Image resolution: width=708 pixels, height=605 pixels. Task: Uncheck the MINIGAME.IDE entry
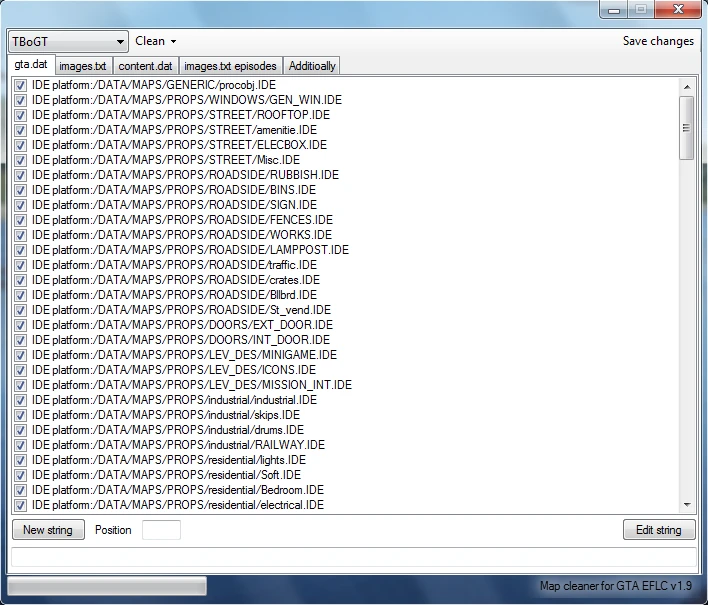(20, 355)
